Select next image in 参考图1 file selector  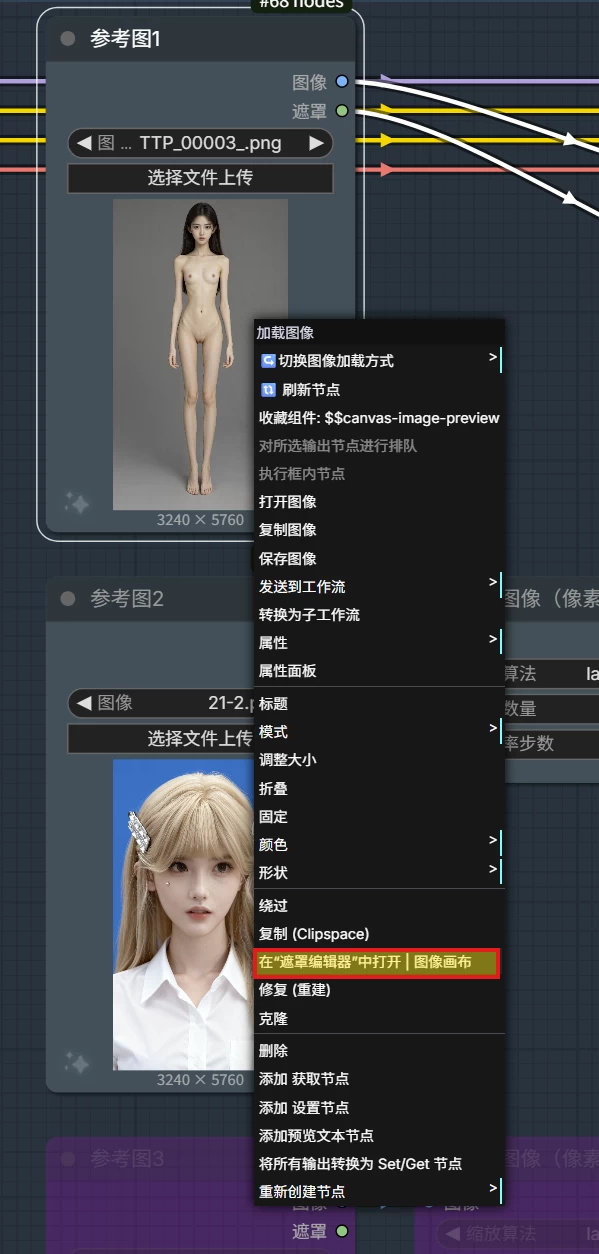tap(317, 143)
